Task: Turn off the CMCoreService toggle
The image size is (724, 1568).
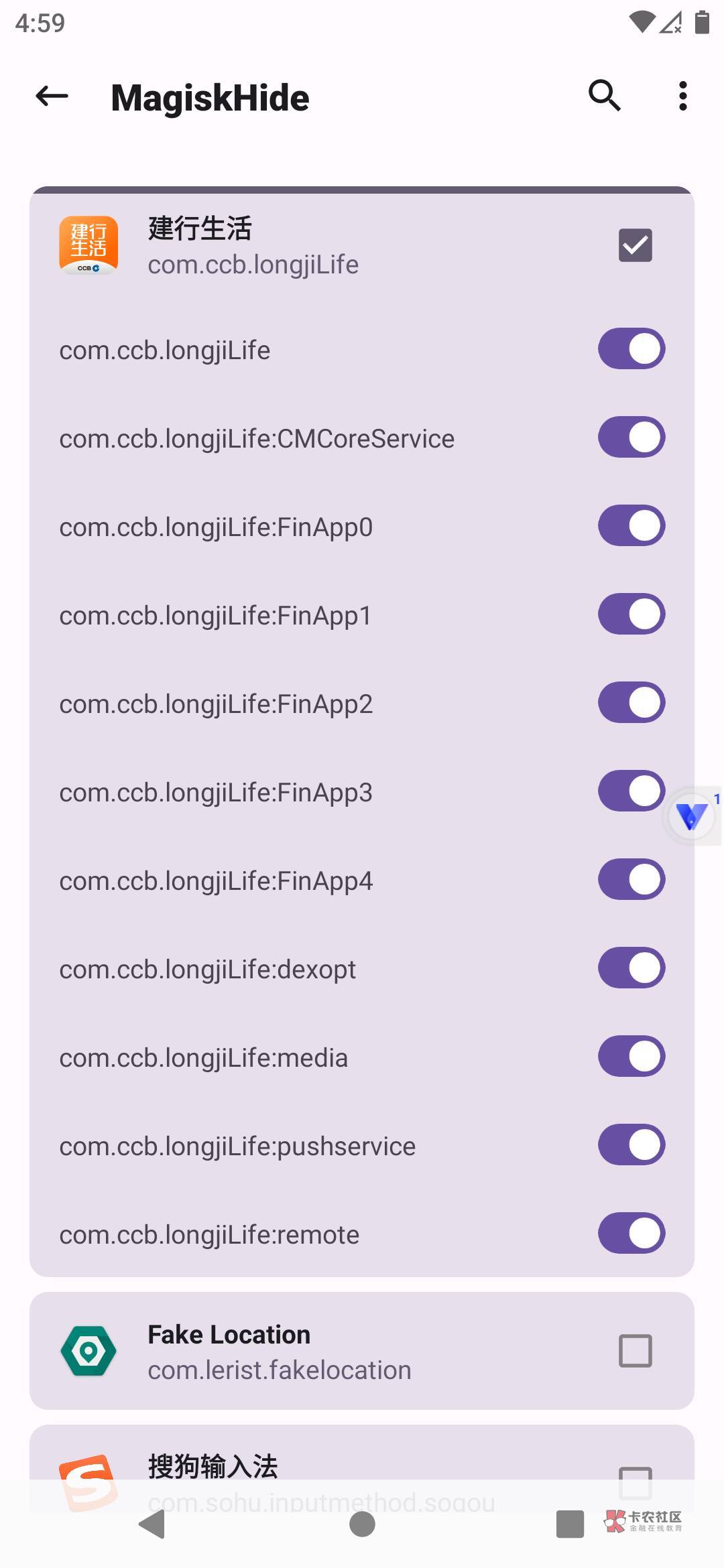Action: coord(631,438)
